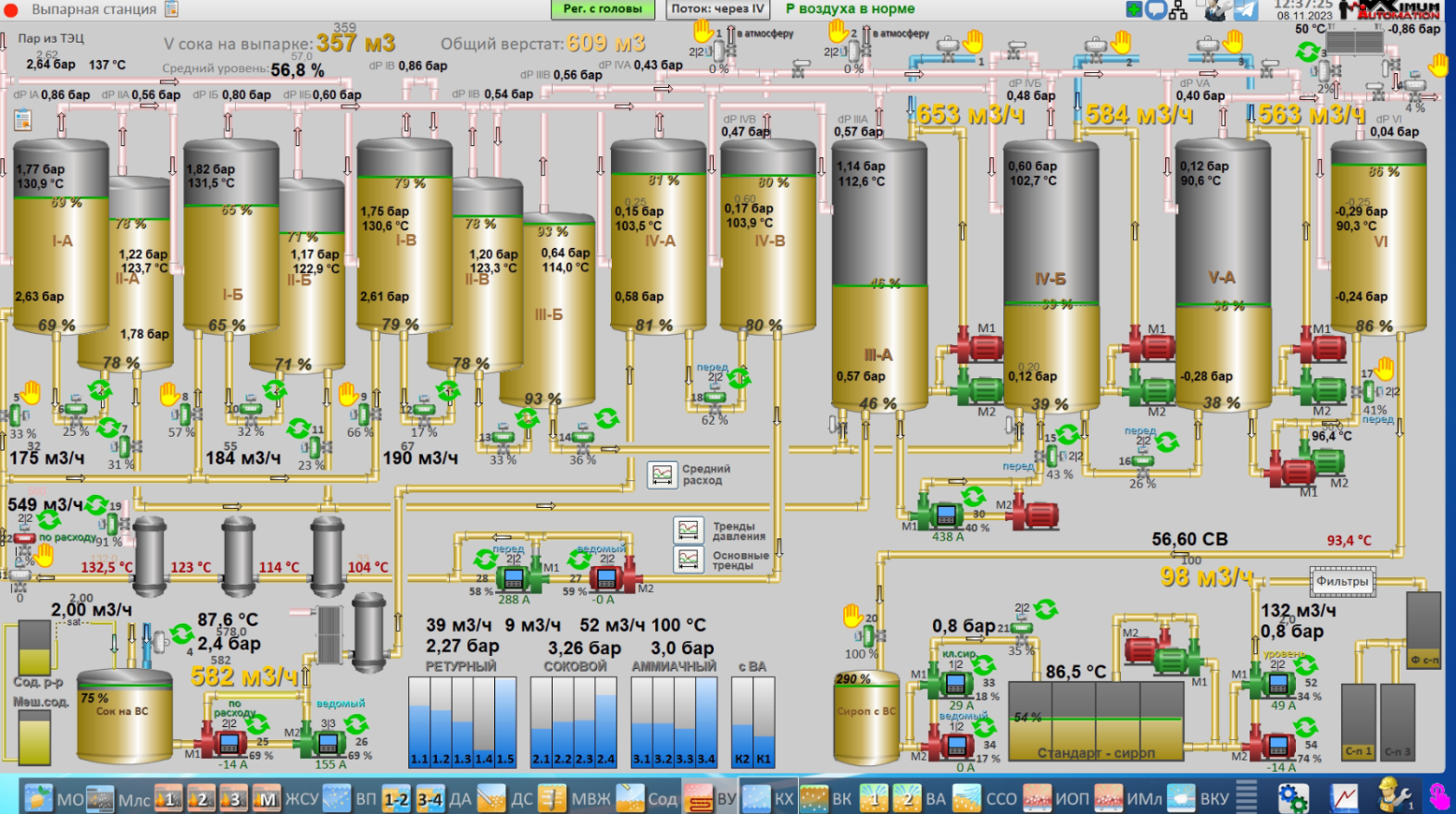Open the blue chat bubble icon
Screen dimensions: 1456x814
[x=1157, y=10]
